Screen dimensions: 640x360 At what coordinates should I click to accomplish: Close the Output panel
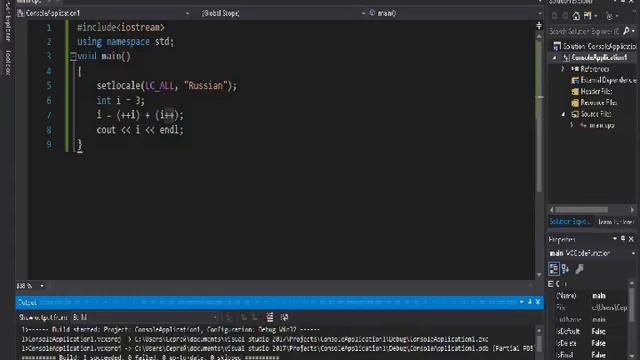538,302
